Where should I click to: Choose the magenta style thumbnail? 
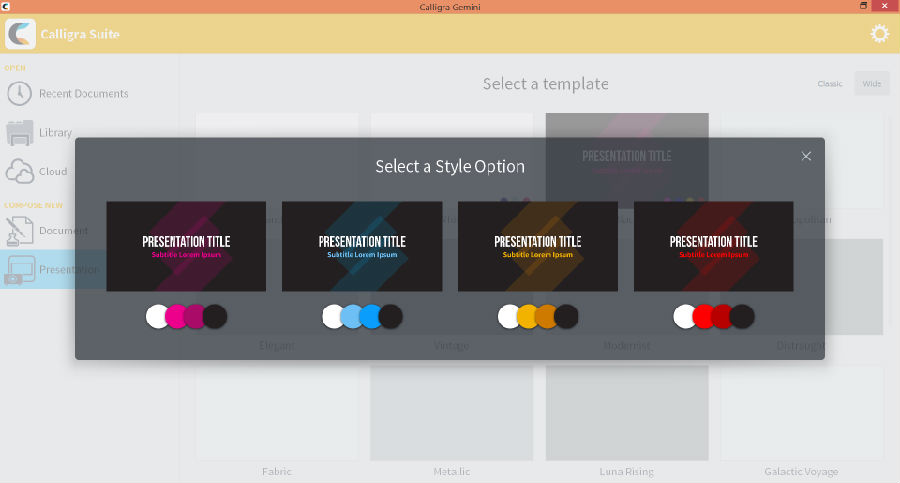(186, 246)
